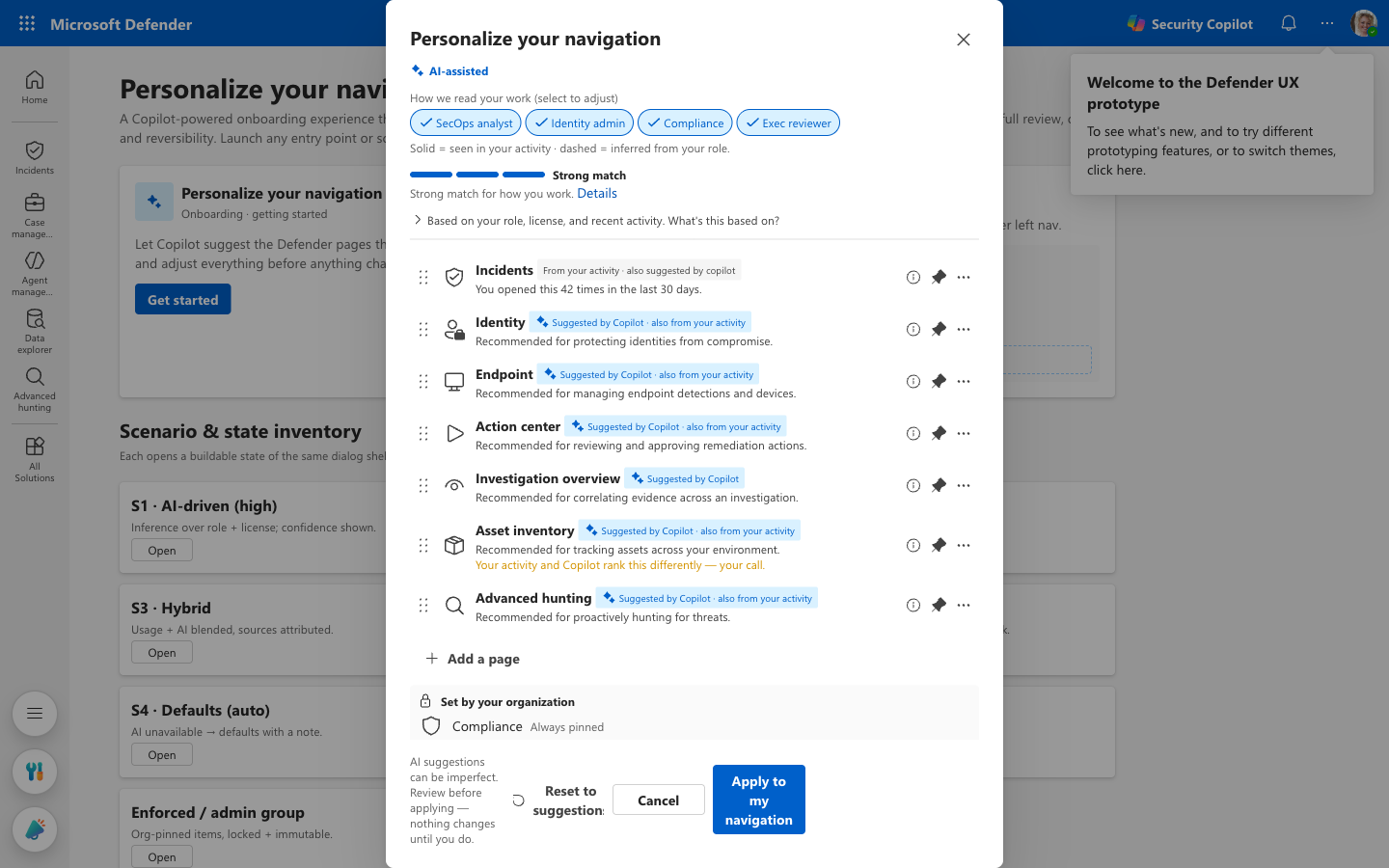Toggle the Exec reviewer chip
The image size is (1389, 868).
coord(788,122)
